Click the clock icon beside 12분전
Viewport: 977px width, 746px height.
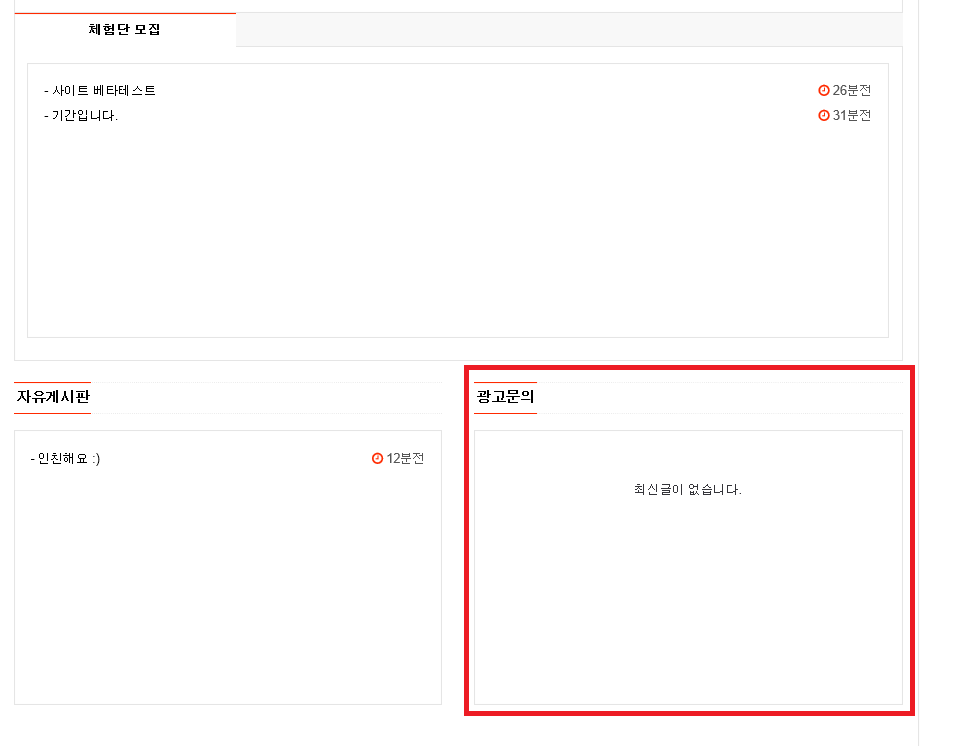tap(377, 459)
